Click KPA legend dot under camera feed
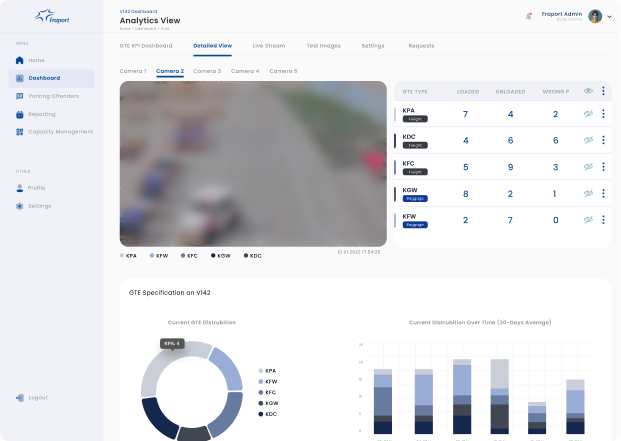 pos(122,256)
